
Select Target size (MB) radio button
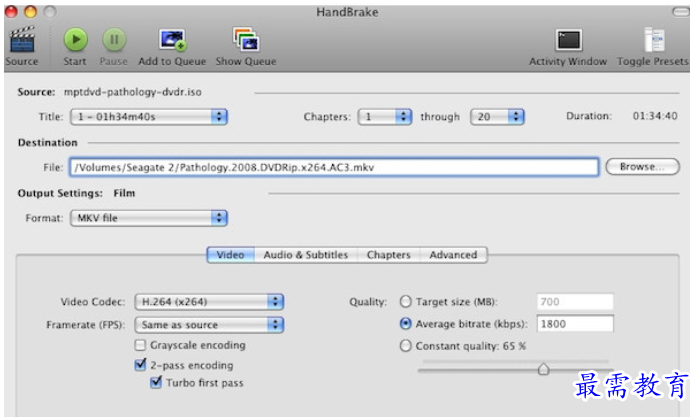tap(405, 302)
